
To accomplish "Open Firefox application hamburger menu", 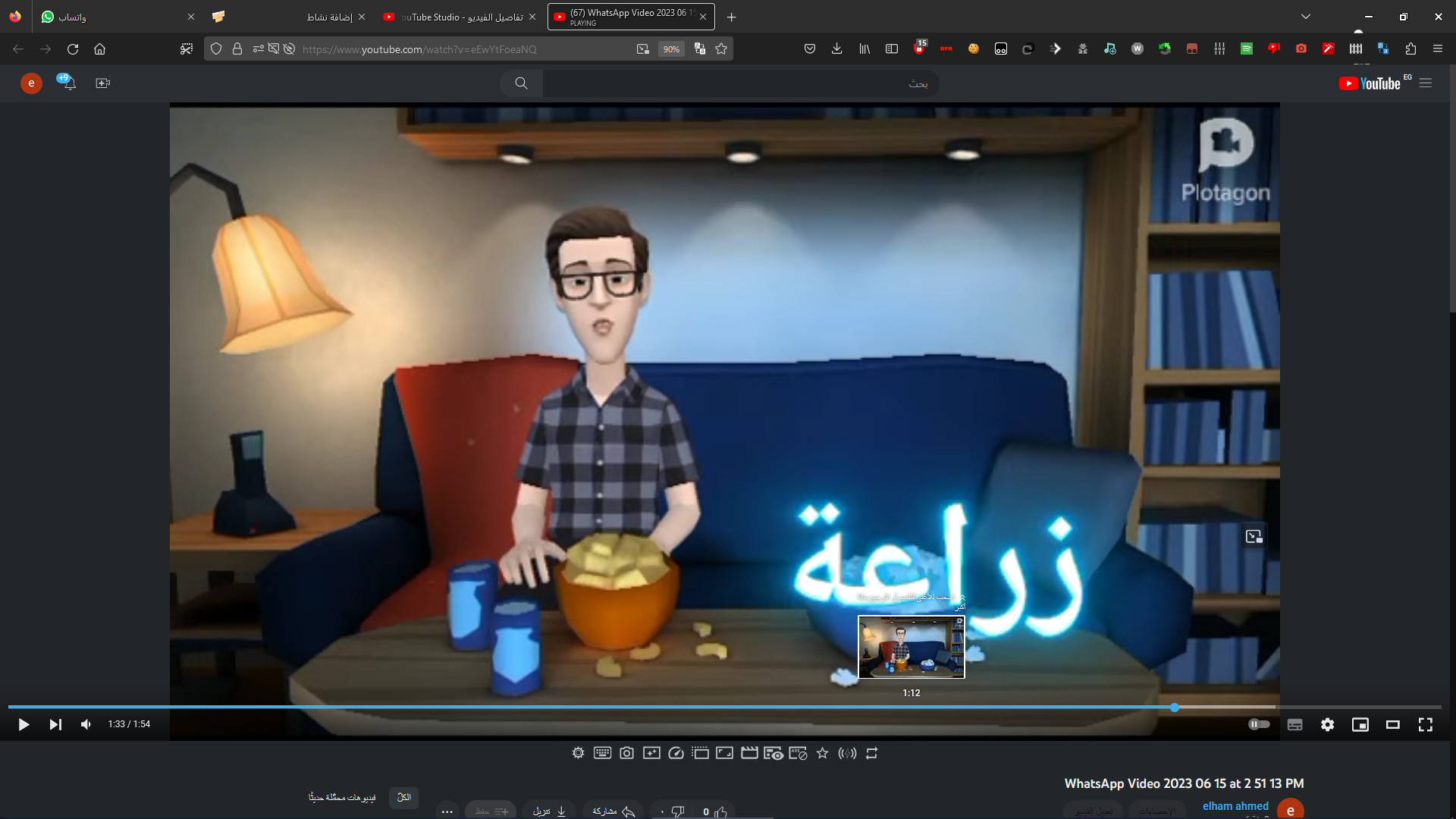I will click(x=1438, y=49).
